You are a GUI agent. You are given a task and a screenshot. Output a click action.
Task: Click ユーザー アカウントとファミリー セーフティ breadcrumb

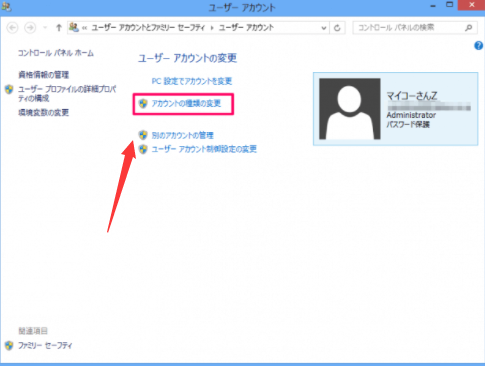coord(148,28)
